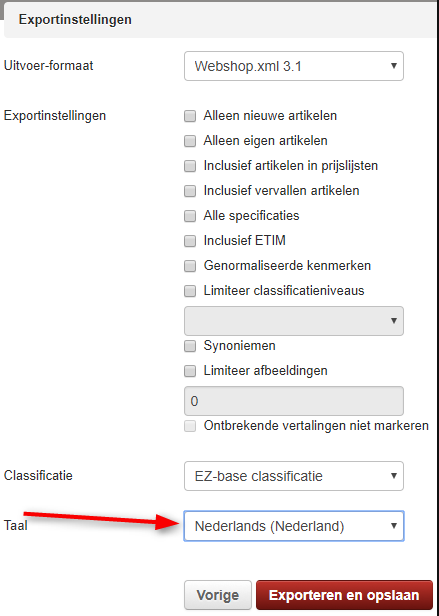Toggle Genormaliseerde kenmerken checkbox

(190, 266)
